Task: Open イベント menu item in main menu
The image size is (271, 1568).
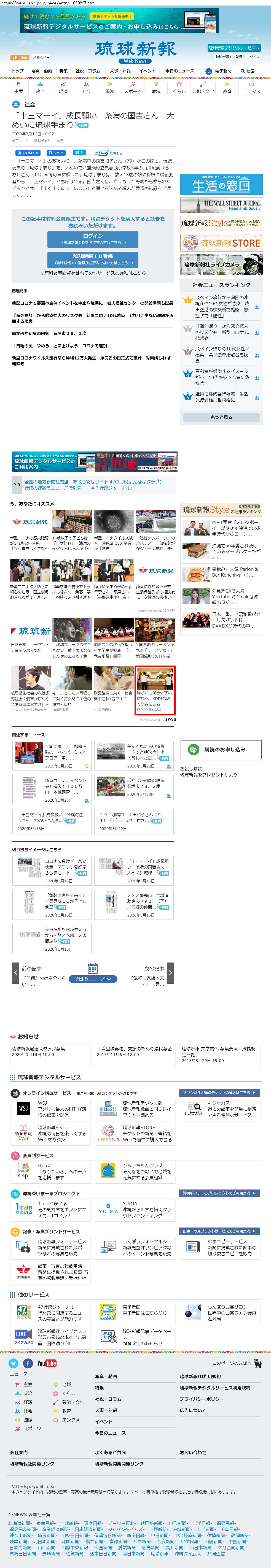Action: (x=147, y=71)
